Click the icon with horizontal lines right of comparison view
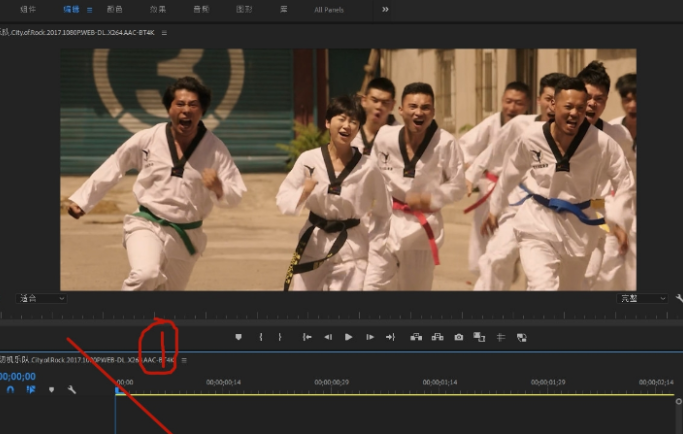The height and width of the screenshot is (434, 683). (501, 337)
